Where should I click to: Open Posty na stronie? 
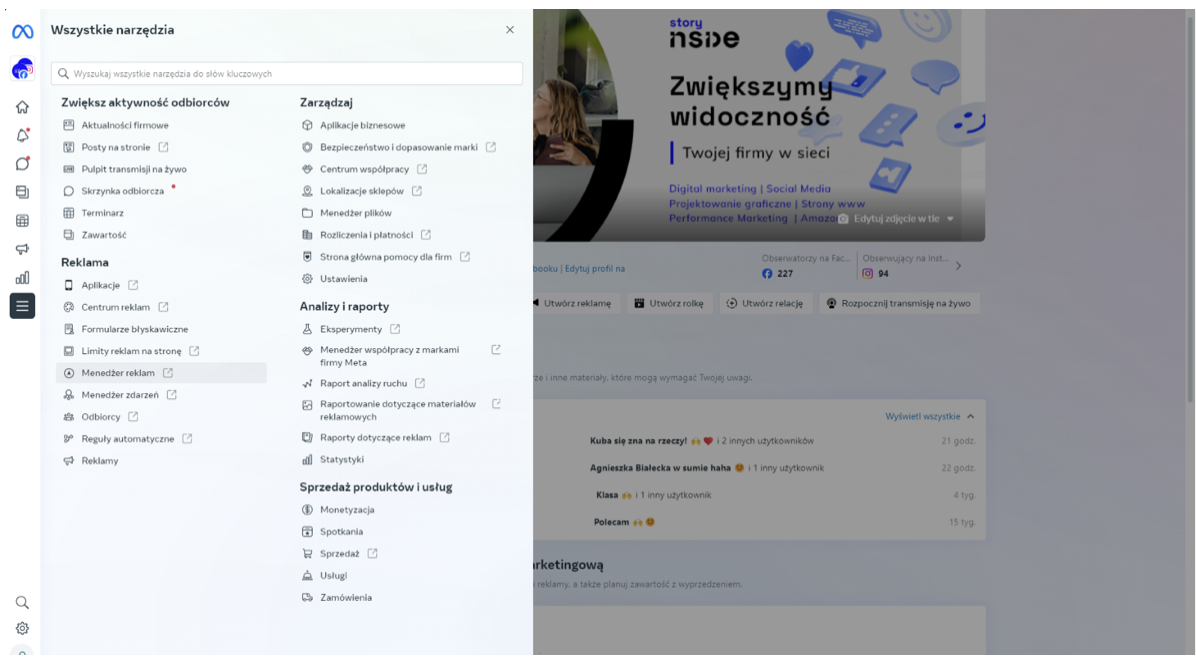pos(116,147)
